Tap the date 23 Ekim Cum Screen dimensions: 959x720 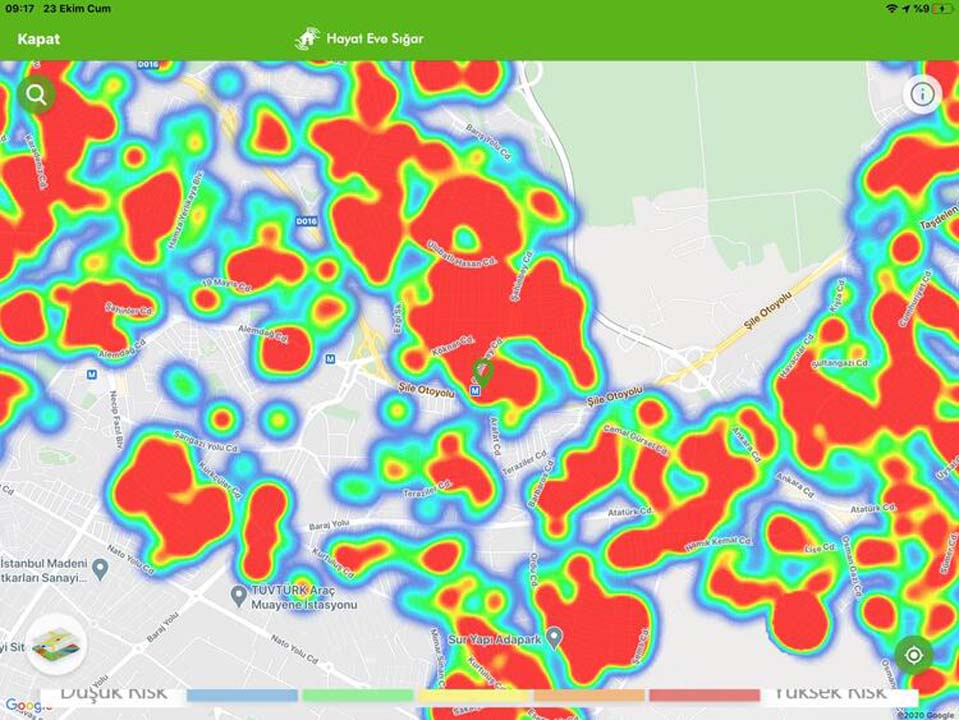coord(77,9)
